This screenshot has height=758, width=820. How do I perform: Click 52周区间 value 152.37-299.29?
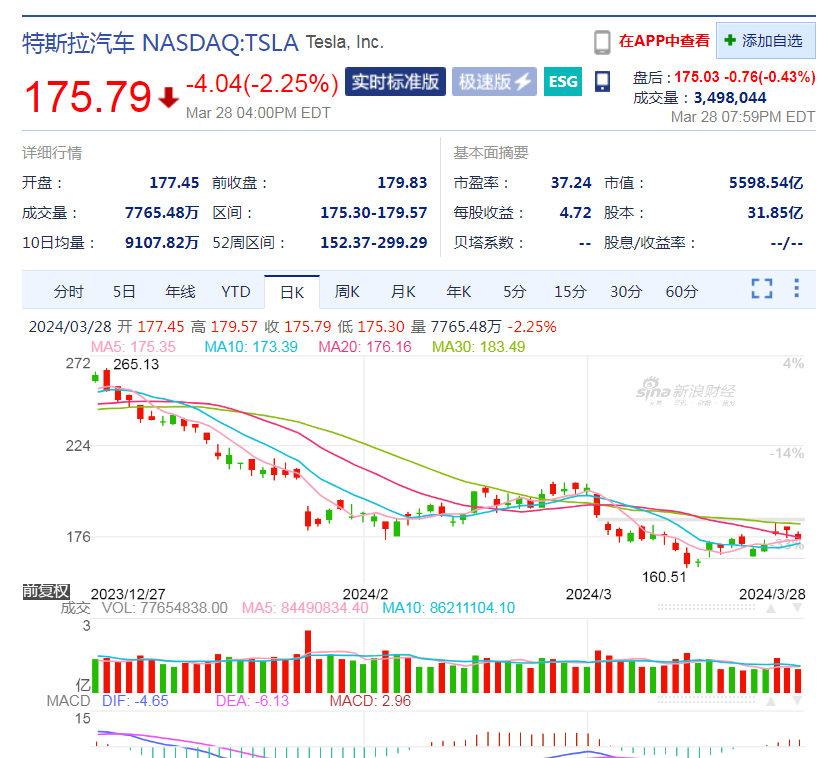pos(373,243)
